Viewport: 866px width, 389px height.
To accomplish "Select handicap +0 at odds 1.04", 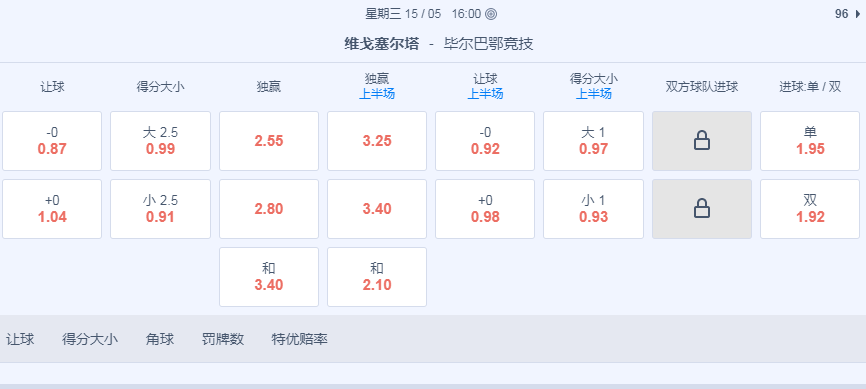I will point(52,209).
